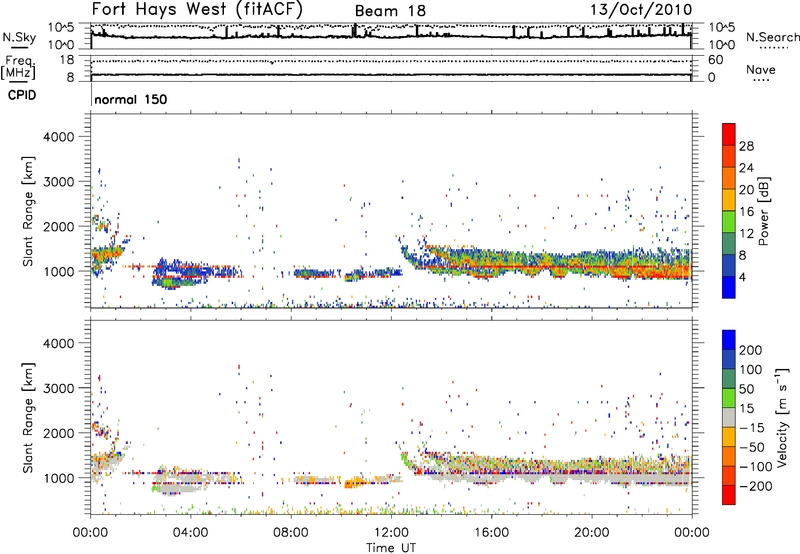The image size is (800, 554).
Task: Click the '08:00' time axis label
Action: pos(291,533)
